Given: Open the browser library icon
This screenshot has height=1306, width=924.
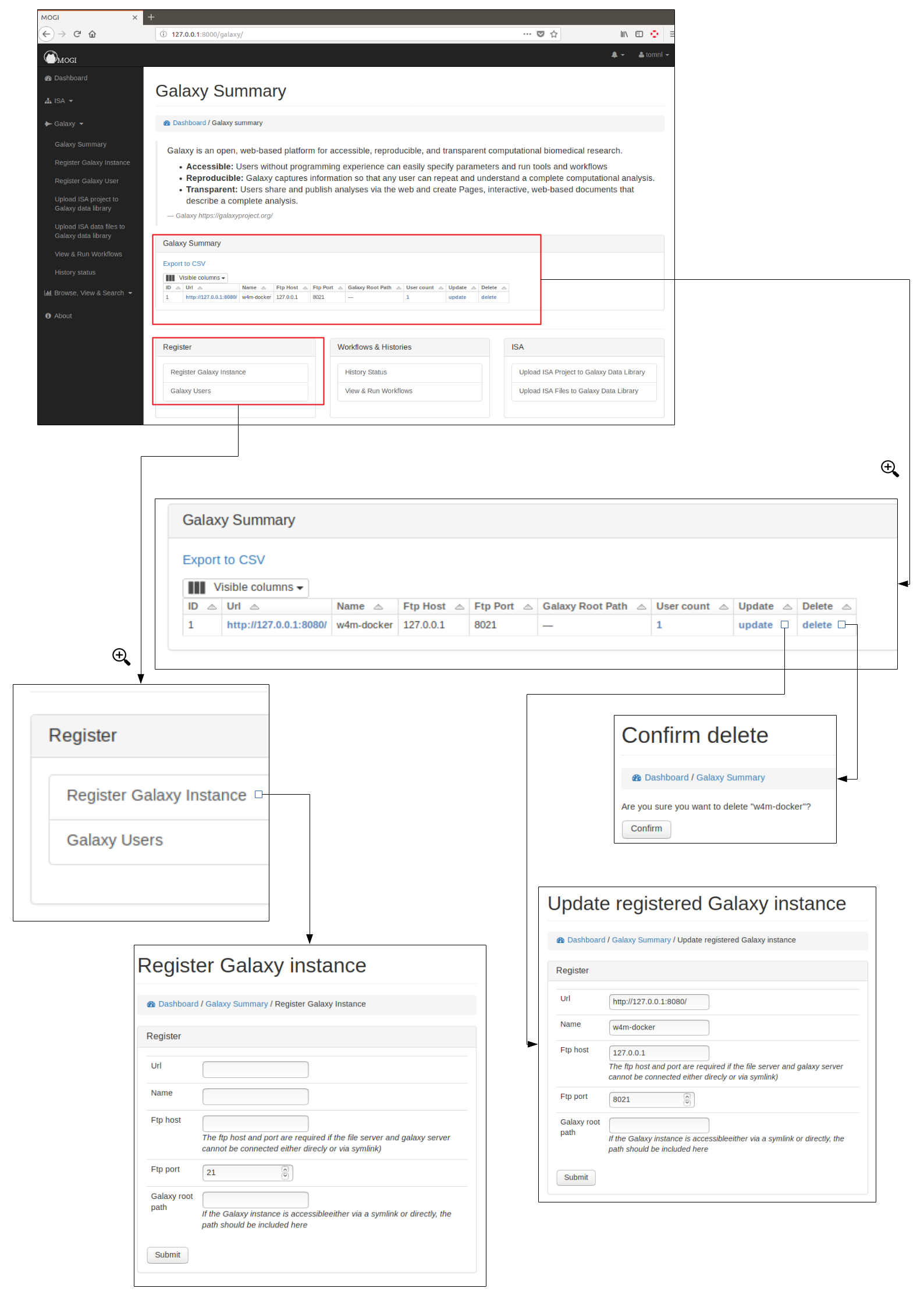Looking at the screenshot, I should click(624, 34).
